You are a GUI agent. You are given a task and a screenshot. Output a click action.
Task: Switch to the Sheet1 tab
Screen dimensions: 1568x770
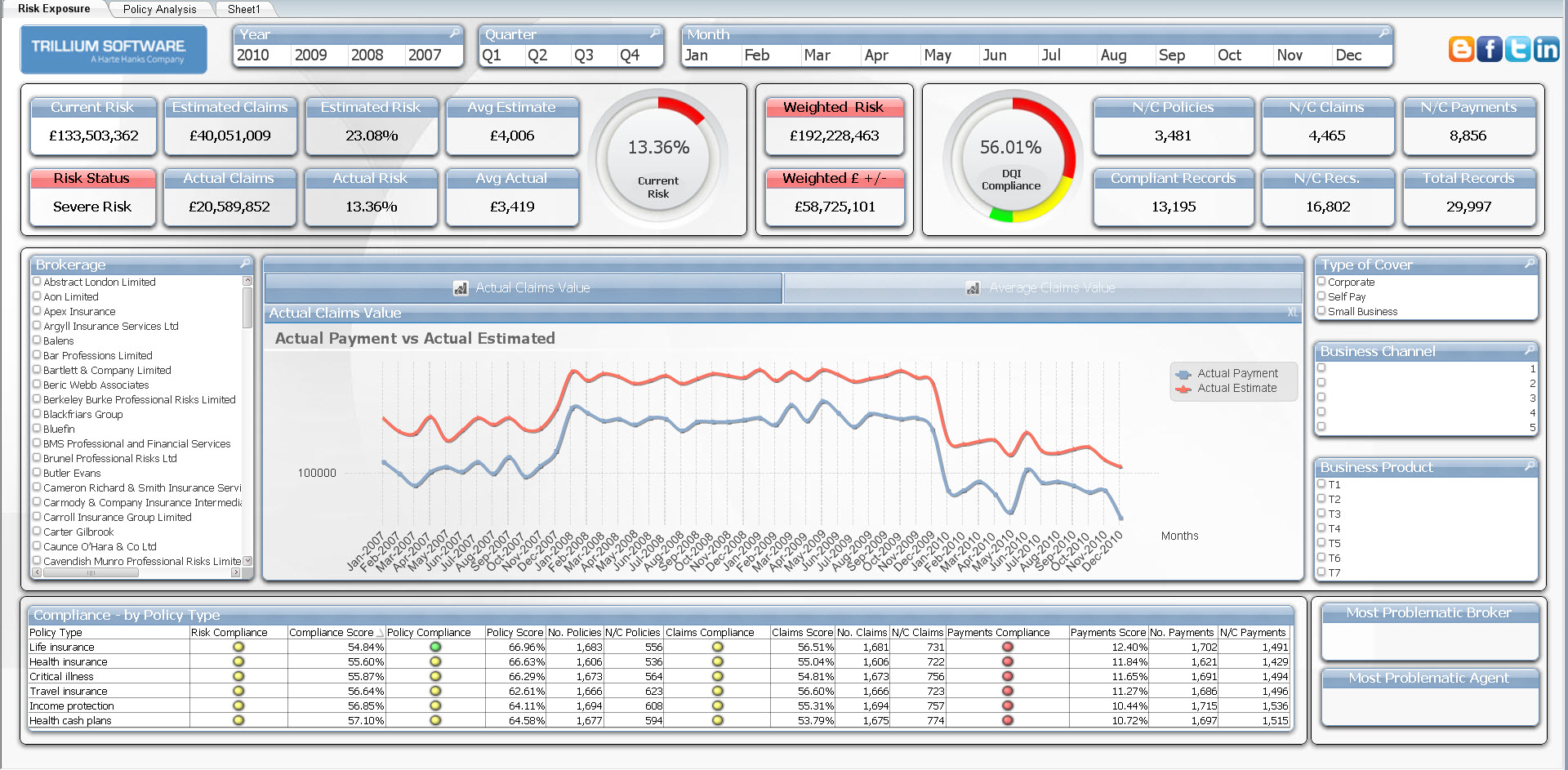[243, 9]
